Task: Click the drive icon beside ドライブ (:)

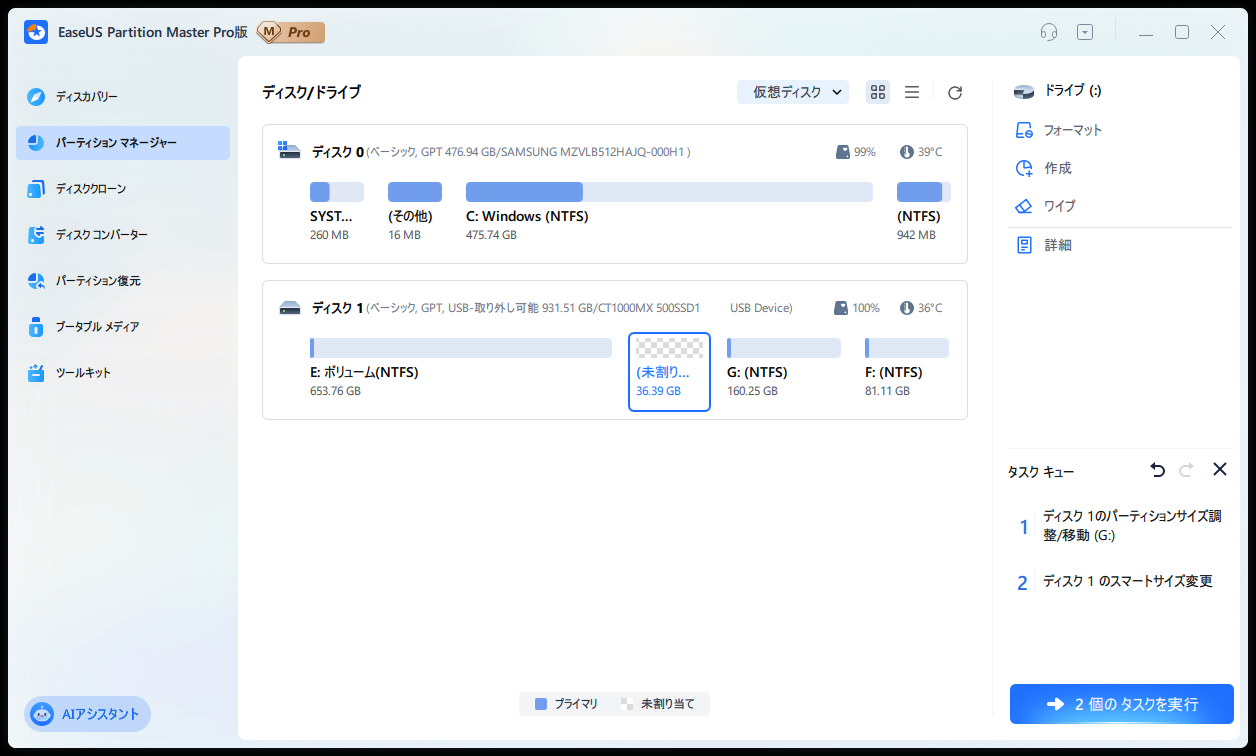Action: 1023,92
